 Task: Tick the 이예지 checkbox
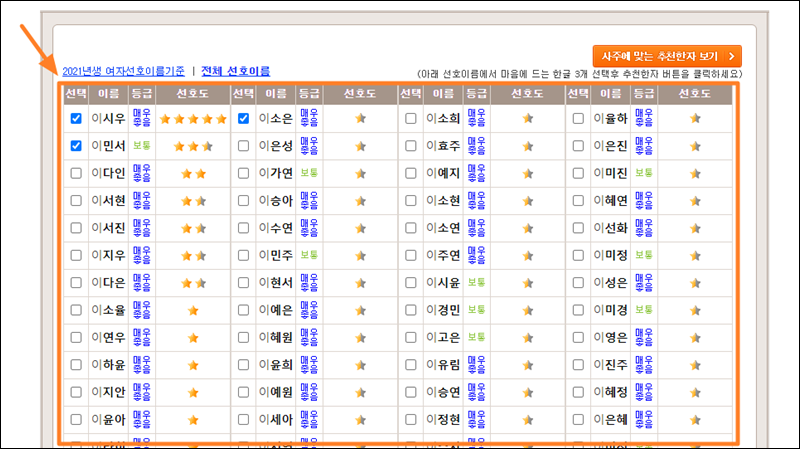click(411, 173)
